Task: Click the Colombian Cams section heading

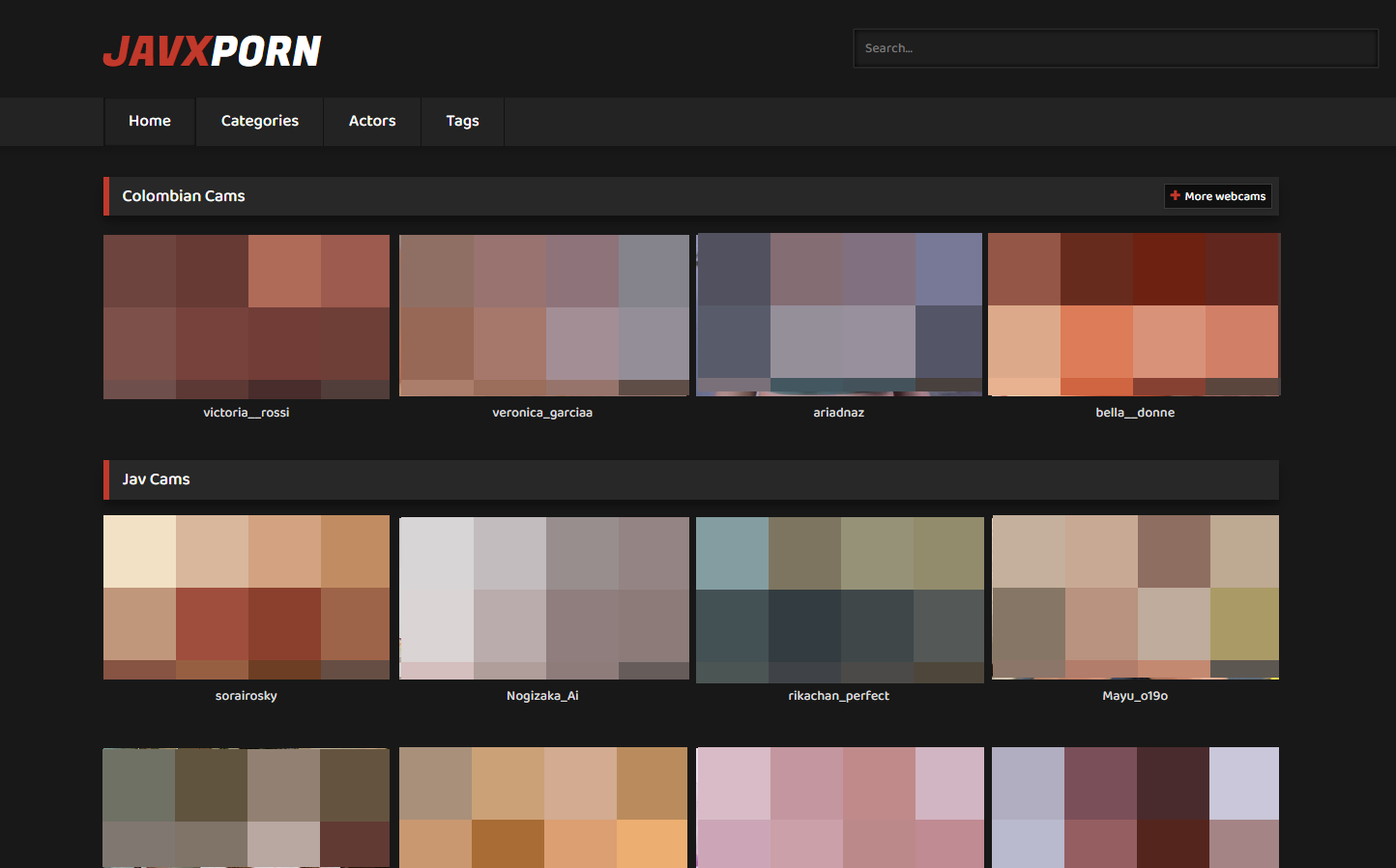Action: click(x=184, y=196)
